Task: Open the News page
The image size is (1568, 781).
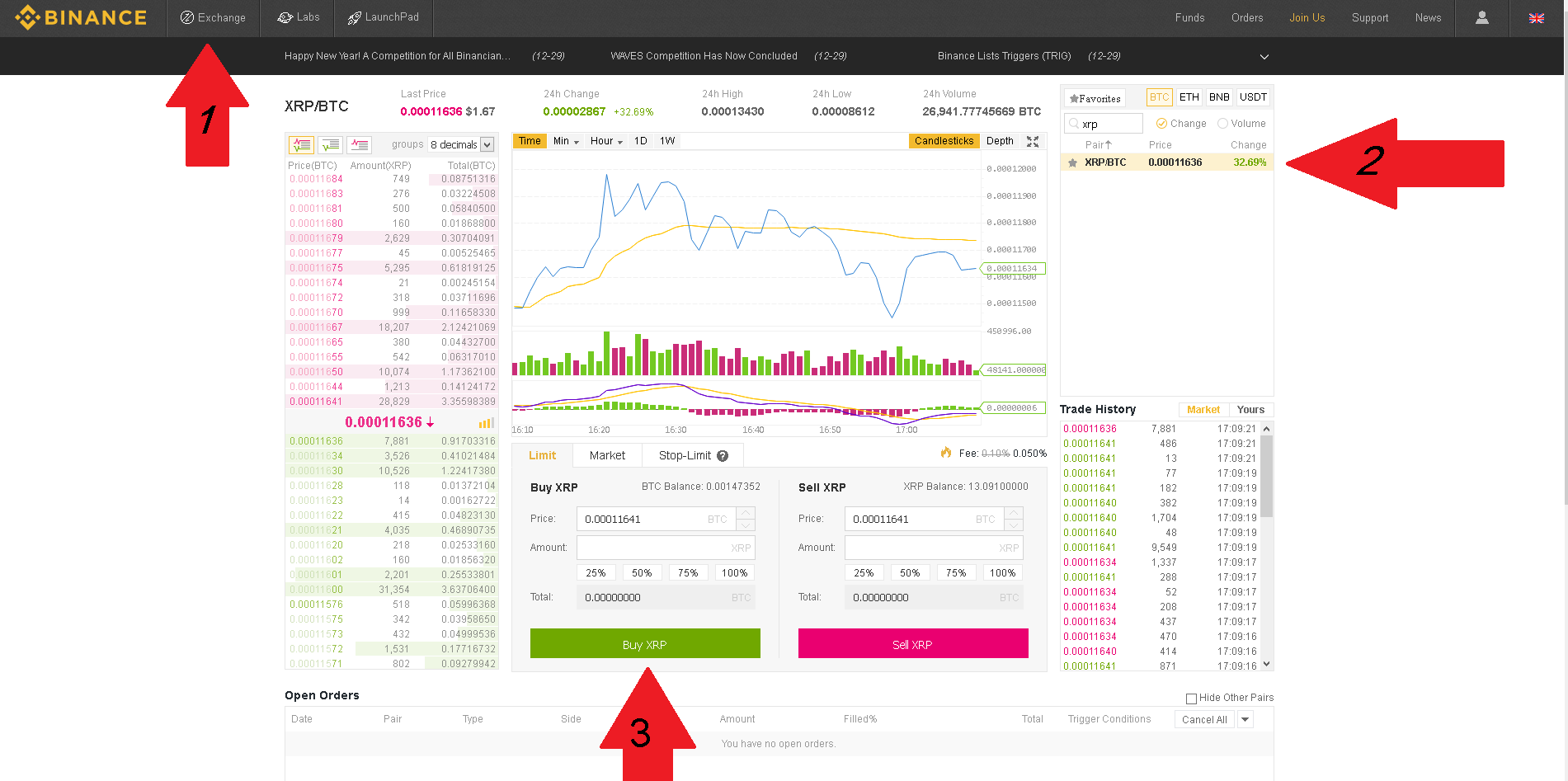Action: [1428, 17]
